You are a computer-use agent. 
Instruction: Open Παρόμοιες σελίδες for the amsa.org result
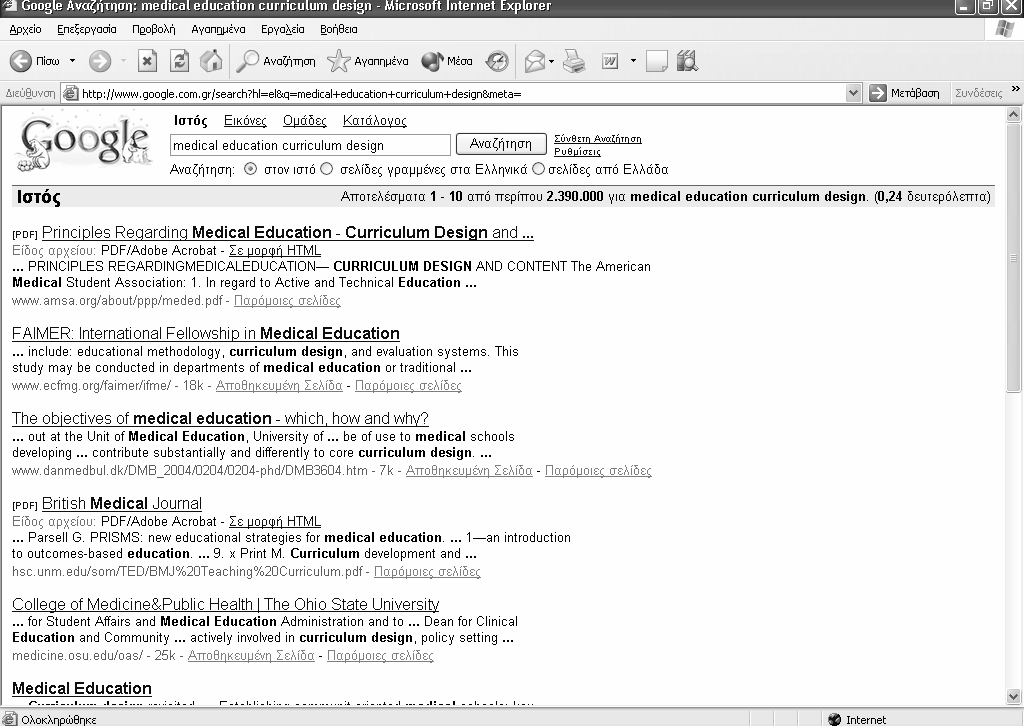tap(287, 301)
